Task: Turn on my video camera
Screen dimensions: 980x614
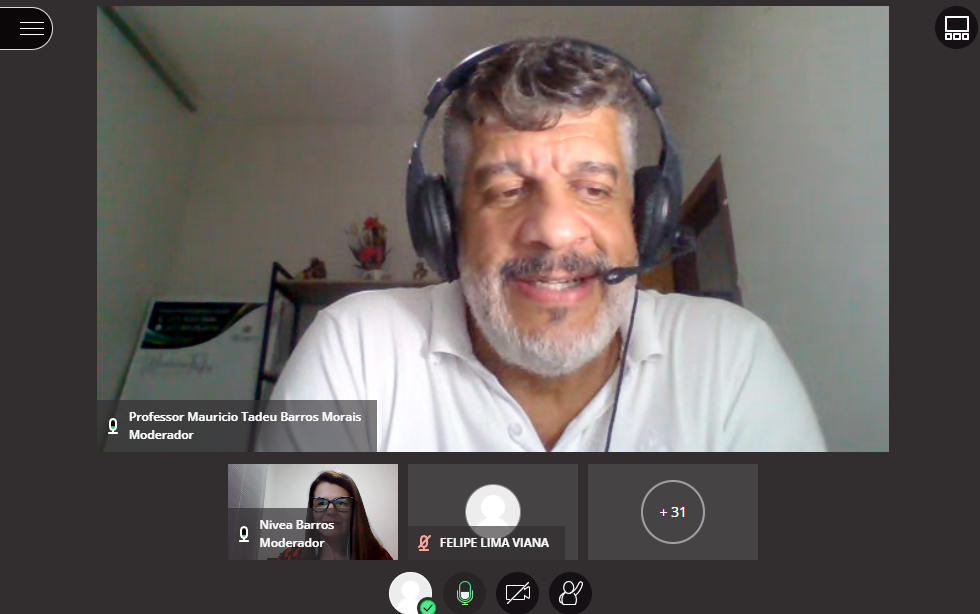Action: [x=517, y=593]
